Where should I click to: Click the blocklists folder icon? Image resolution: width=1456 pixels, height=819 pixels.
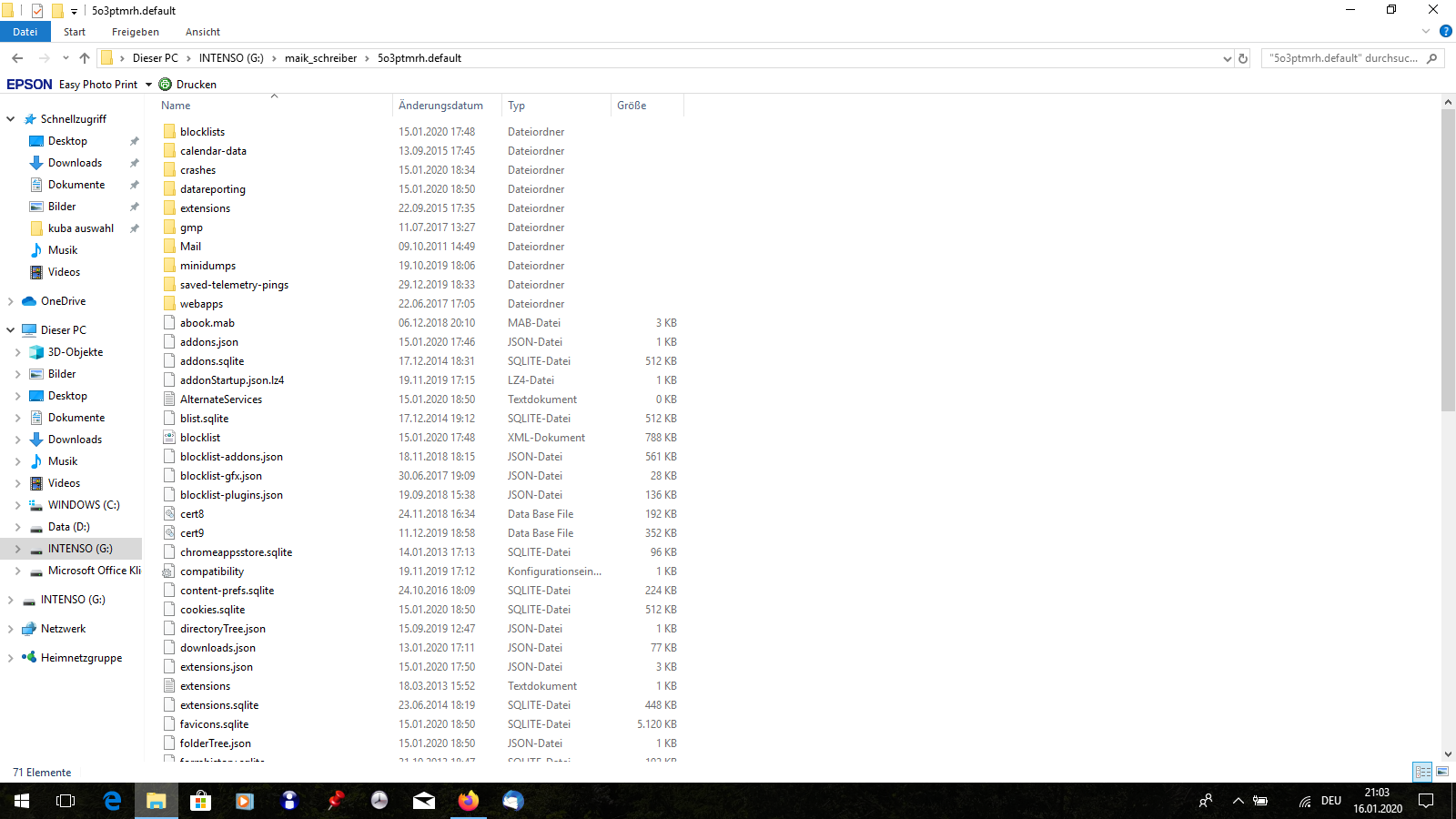(x=169, y=132)
